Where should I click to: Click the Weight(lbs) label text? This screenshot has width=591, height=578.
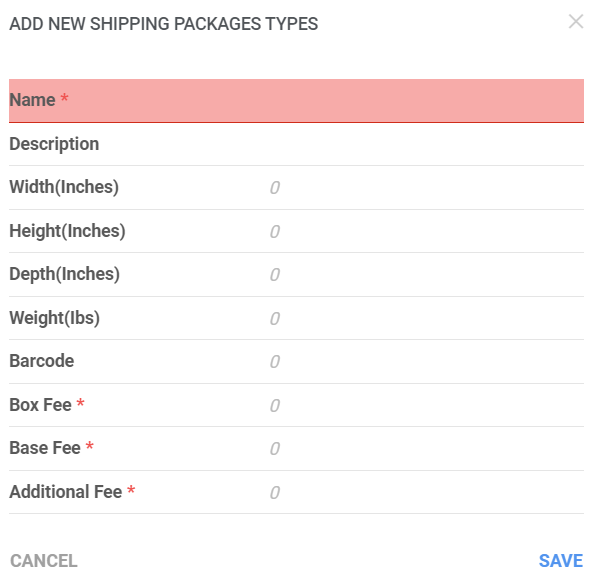(x=55, y=318)
